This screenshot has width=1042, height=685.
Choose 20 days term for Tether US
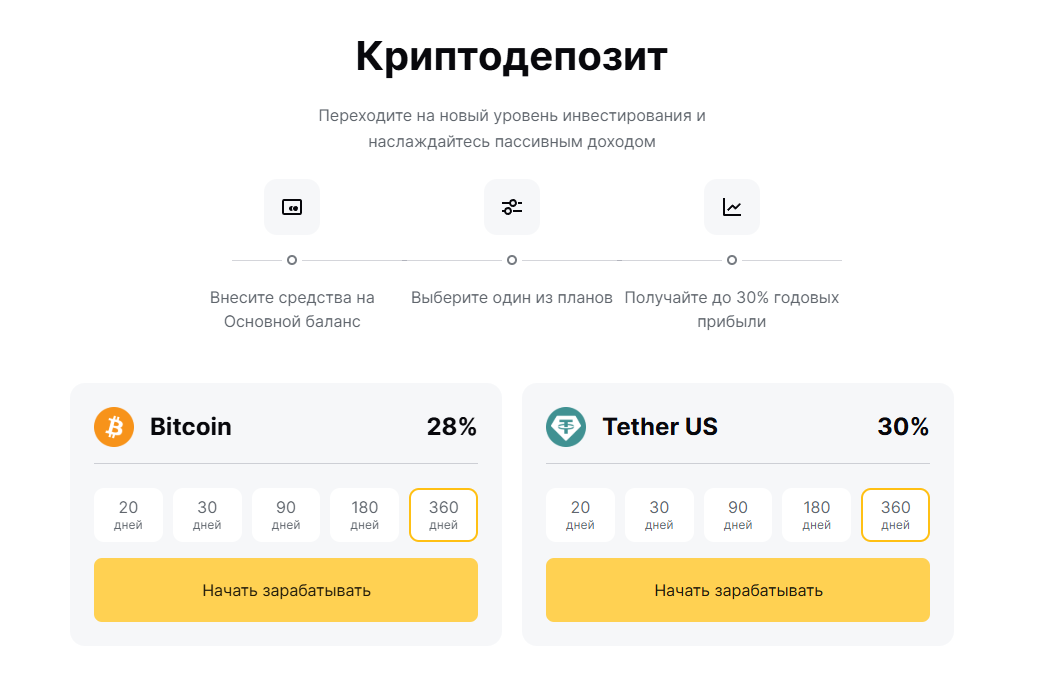coord(580,515)
